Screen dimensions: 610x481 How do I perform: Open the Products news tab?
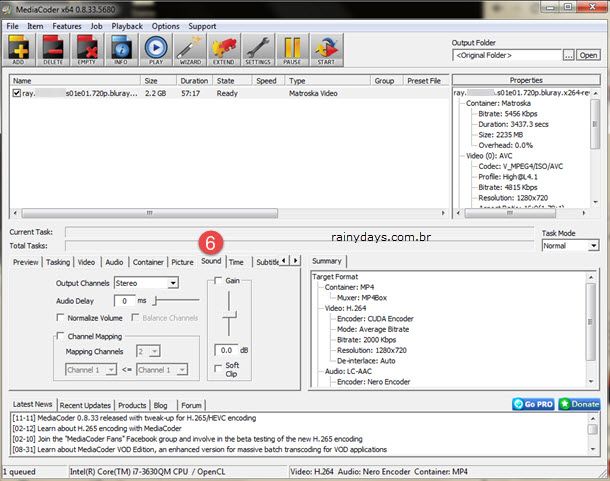[x=132, y=406]
